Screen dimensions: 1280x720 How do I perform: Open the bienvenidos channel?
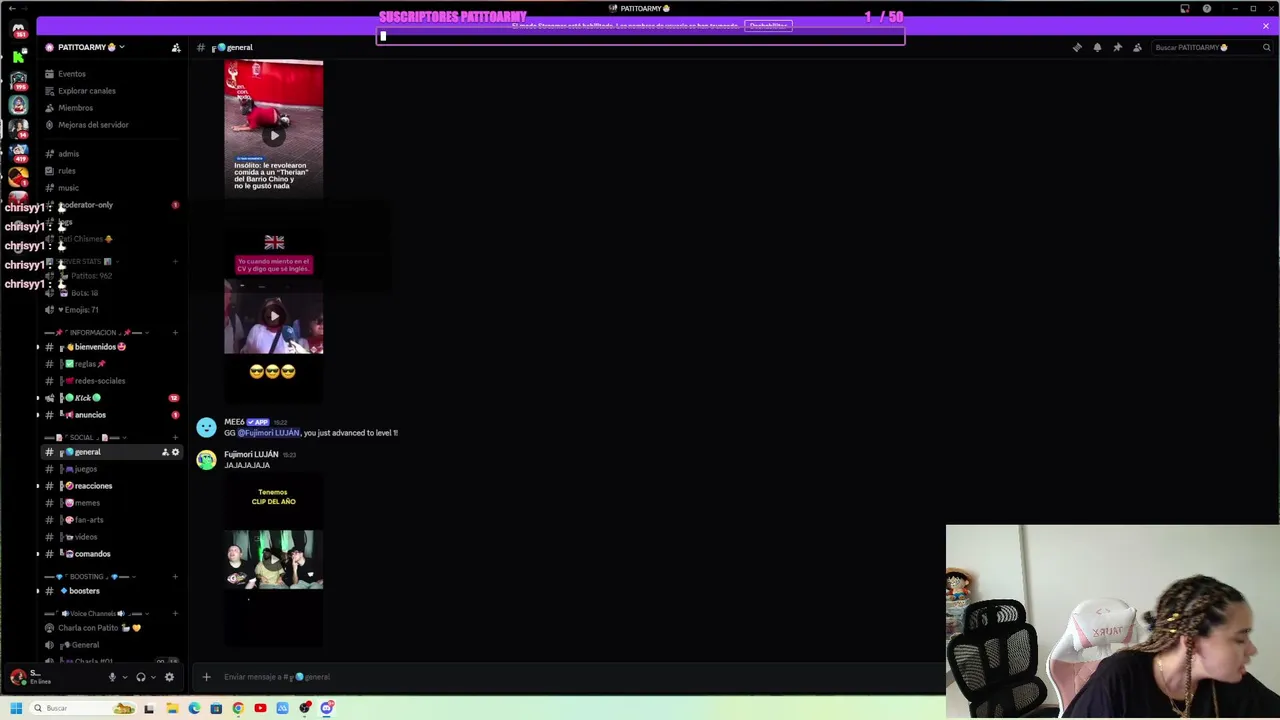[111, 347]
